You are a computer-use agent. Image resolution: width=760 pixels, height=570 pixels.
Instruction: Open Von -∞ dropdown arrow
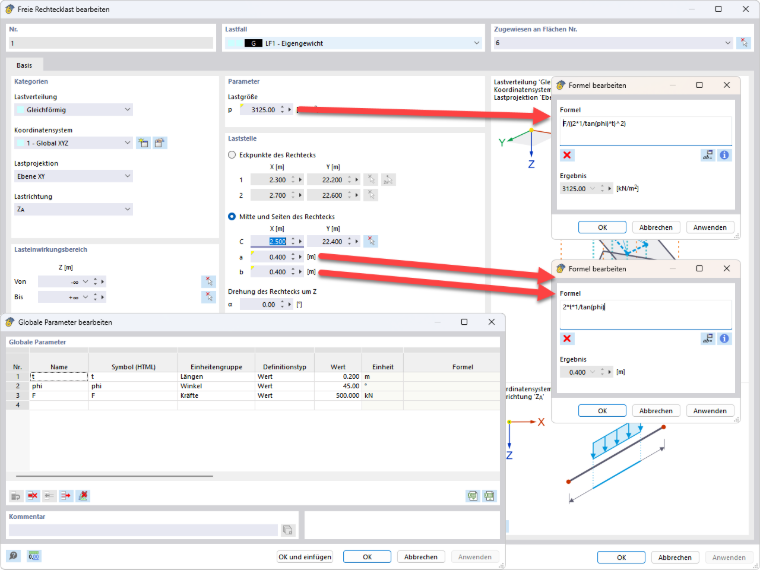85,282
